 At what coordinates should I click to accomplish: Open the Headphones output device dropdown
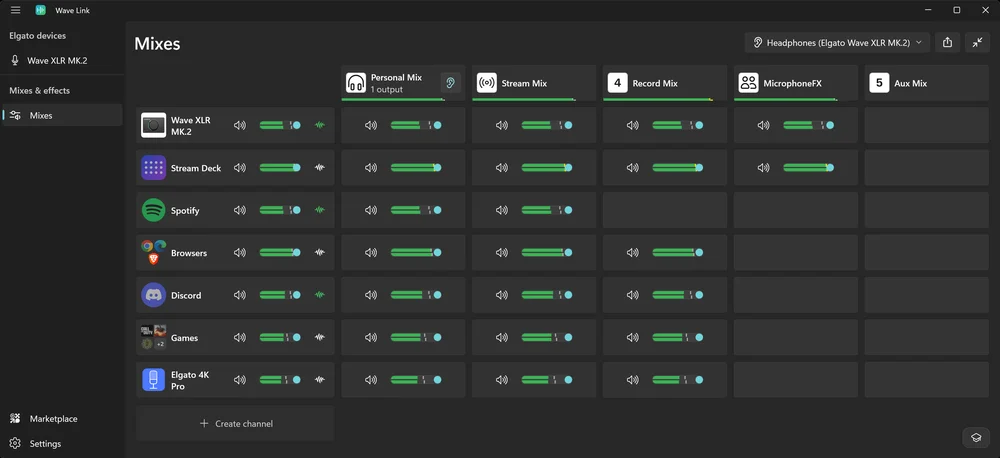tap(837, 43)
